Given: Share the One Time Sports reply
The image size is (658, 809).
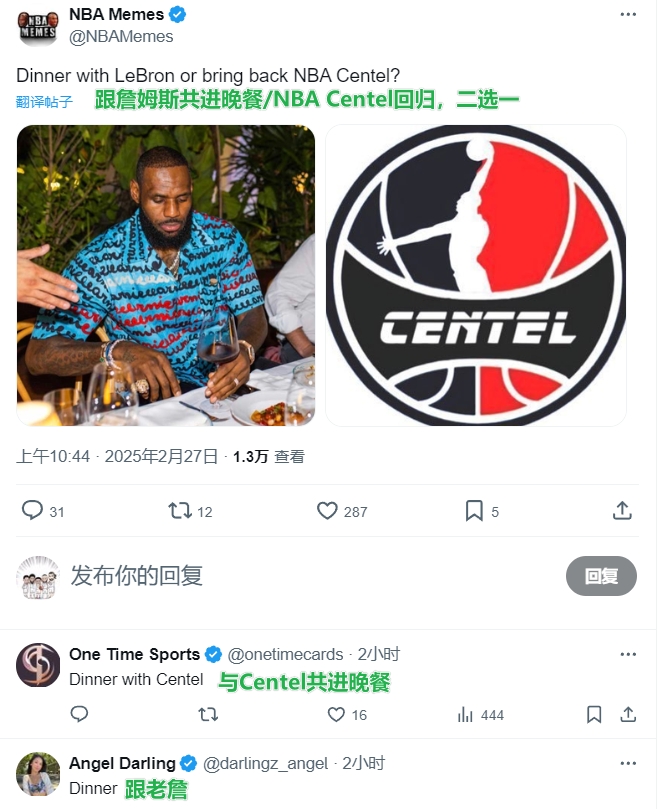Looking at the screenshot, I should [628, 715].
